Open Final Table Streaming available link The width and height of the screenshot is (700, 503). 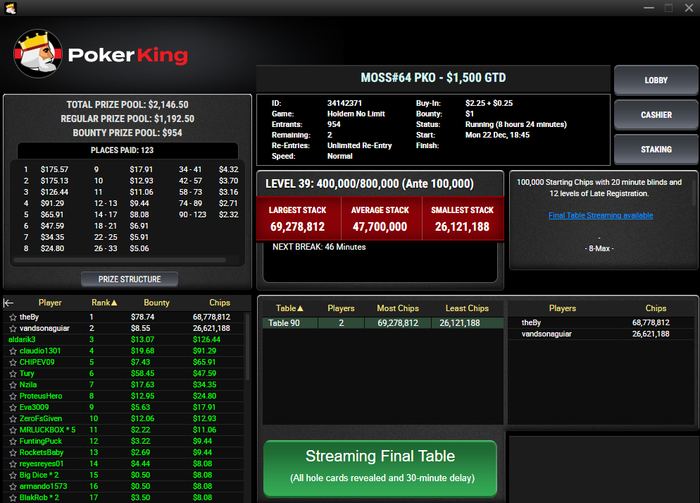[600, 216]
